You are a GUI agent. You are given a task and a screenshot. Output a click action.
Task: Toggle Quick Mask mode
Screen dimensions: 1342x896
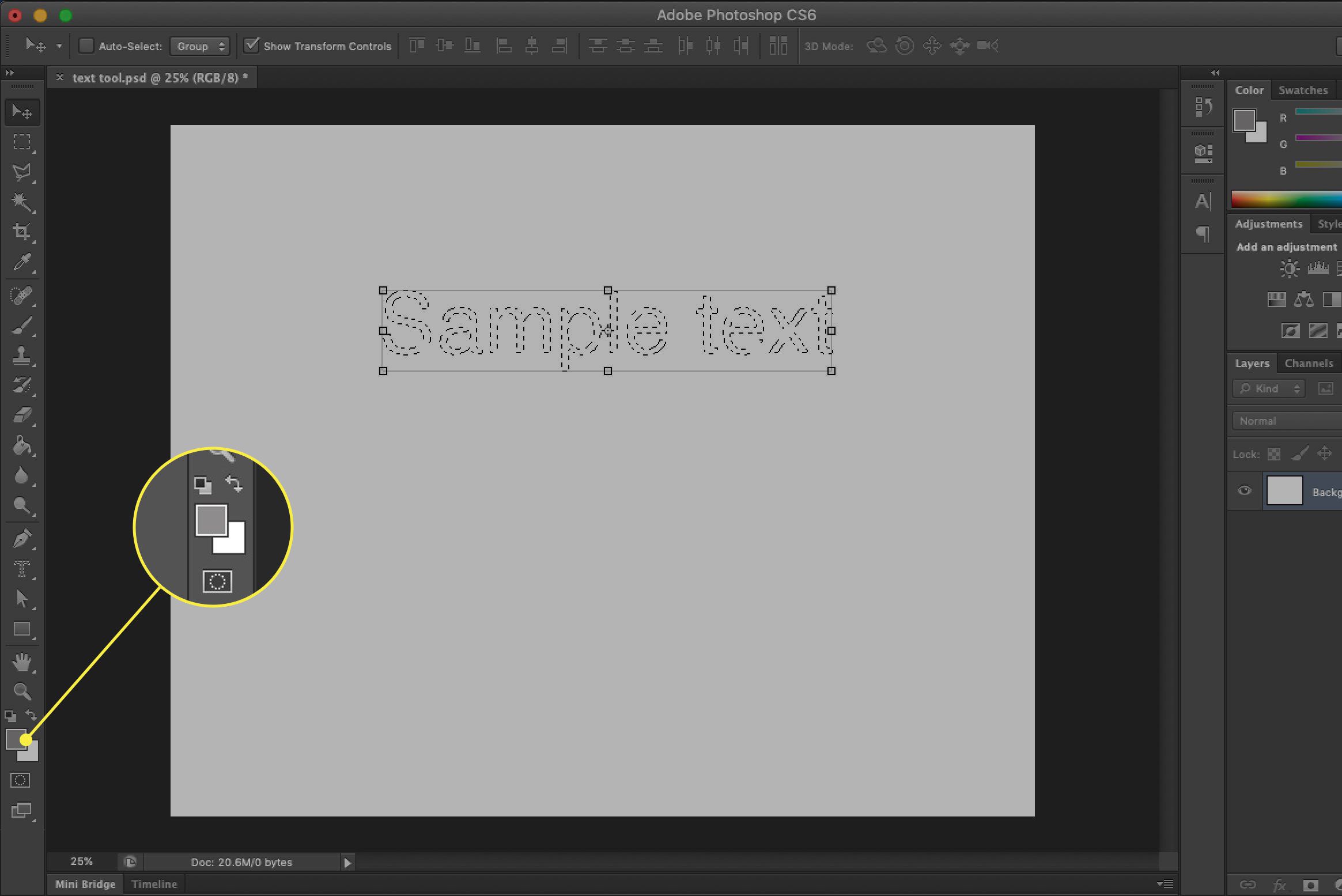point(20,780)
